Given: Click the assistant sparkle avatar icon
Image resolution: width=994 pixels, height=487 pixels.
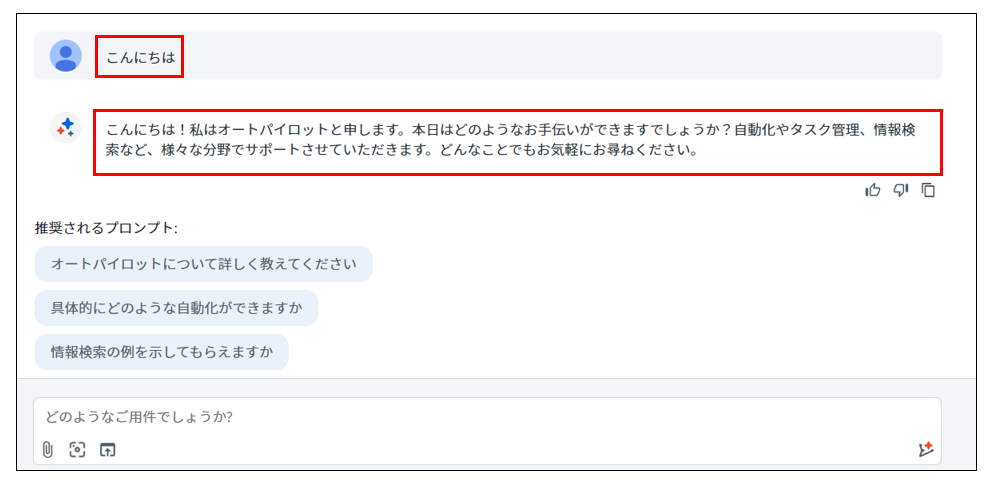Looking at the screenshot, I should point(66,127).
